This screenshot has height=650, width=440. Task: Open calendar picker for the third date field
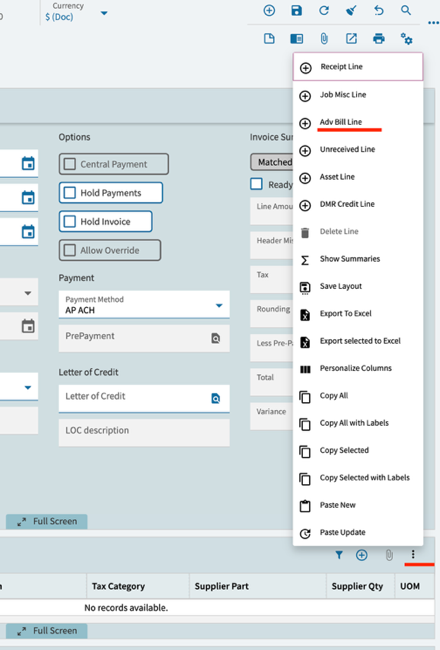[x=28, y=231]
